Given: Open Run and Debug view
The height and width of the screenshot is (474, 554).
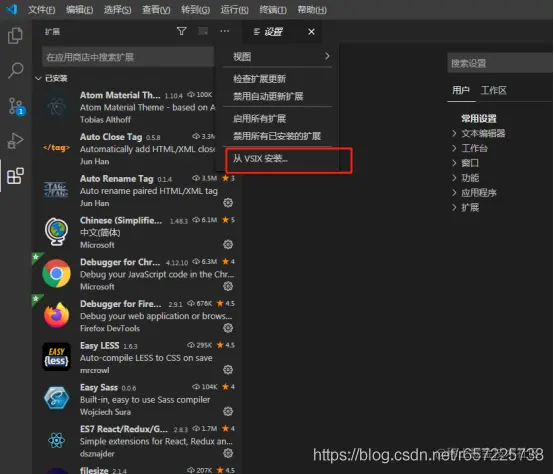Looking at the screenshot, I should (x=15, y=141).
